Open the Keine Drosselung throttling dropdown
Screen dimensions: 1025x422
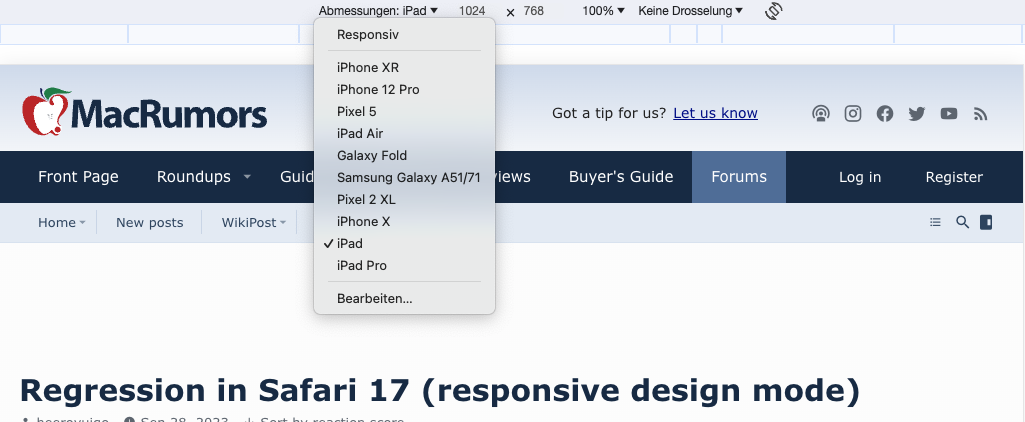pyautogui.click(x=690, y=10)
